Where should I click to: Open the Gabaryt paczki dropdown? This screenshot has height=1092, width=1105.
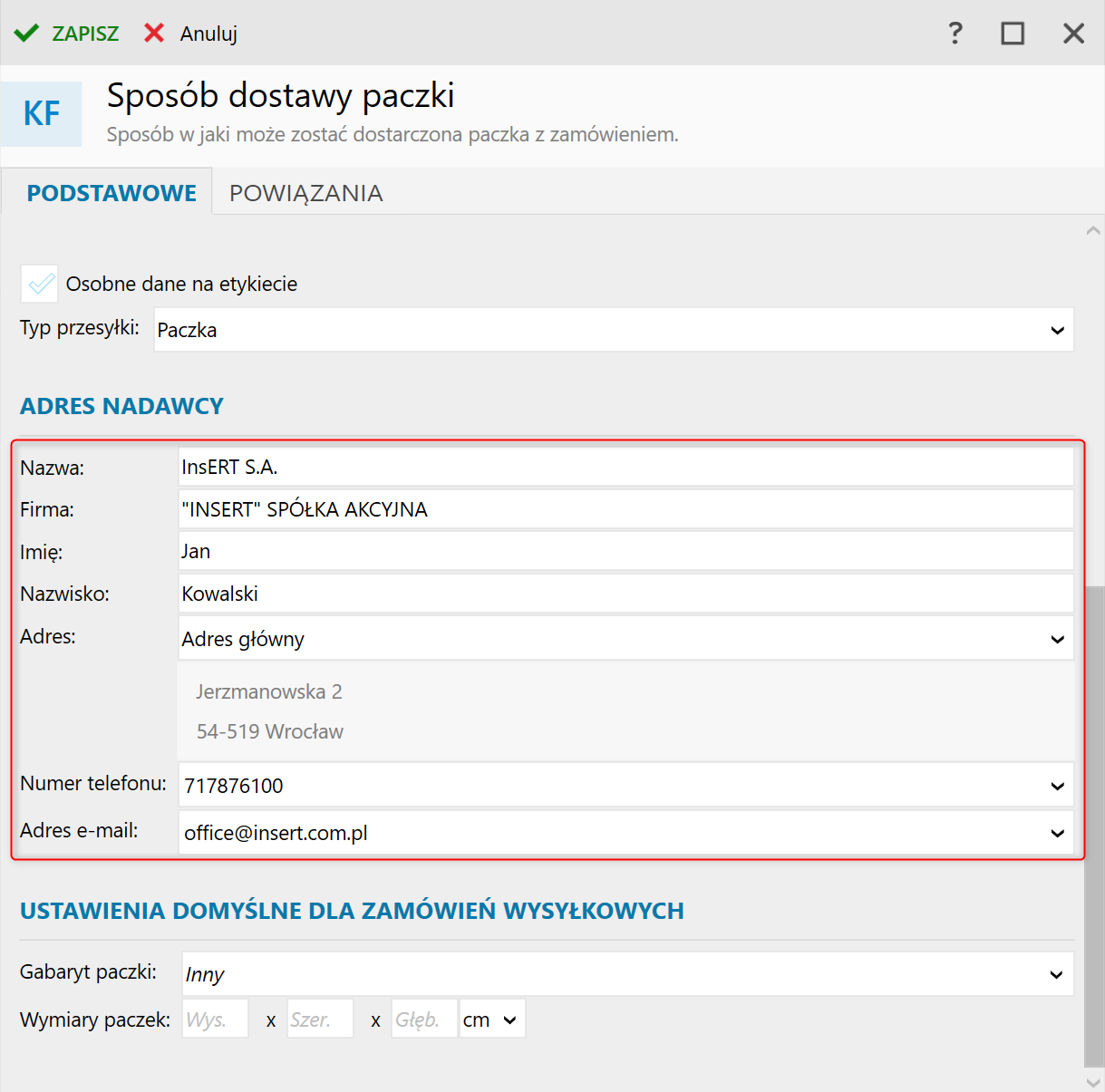[x=628, y=974]
